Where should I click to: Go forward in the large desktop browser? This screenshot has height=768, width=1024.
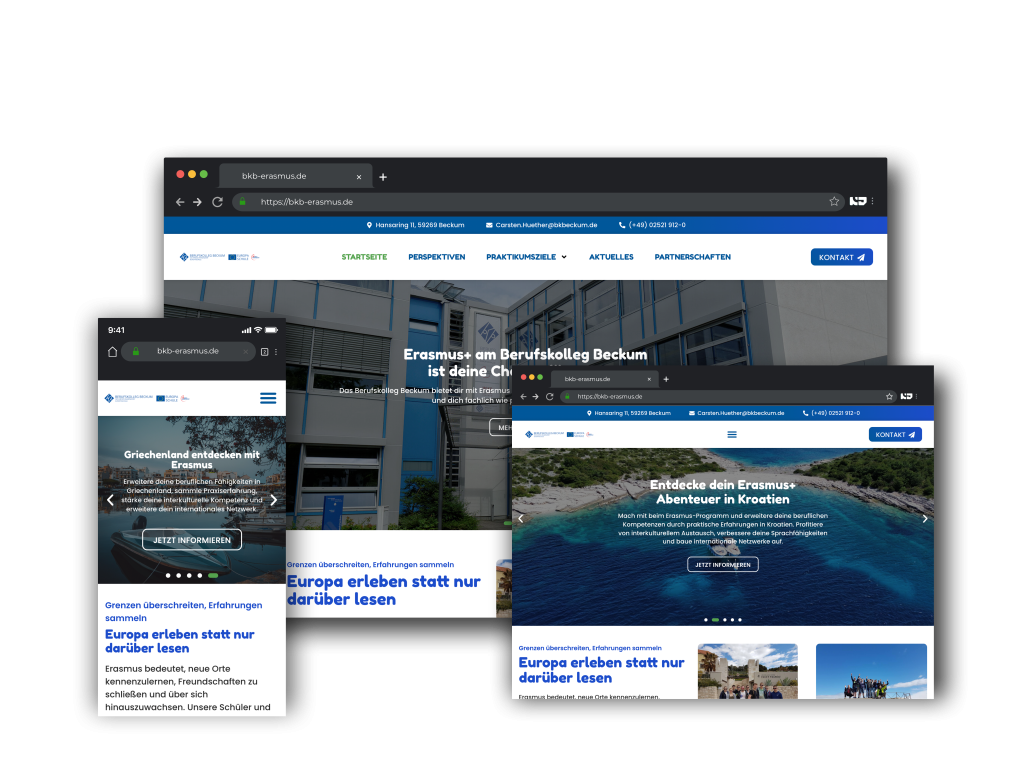click(197, 202)
